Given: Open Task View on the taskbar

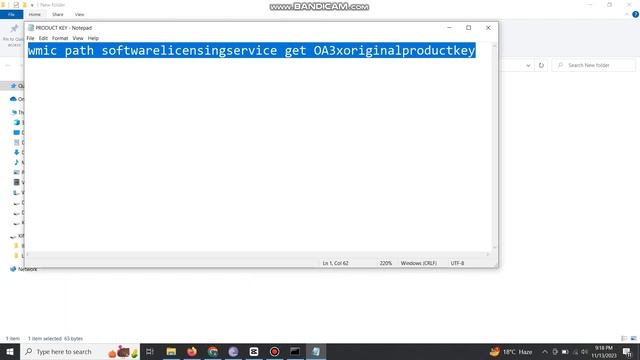Looking at the screenshot, I should pyautogui.click(x=150, y=351).
